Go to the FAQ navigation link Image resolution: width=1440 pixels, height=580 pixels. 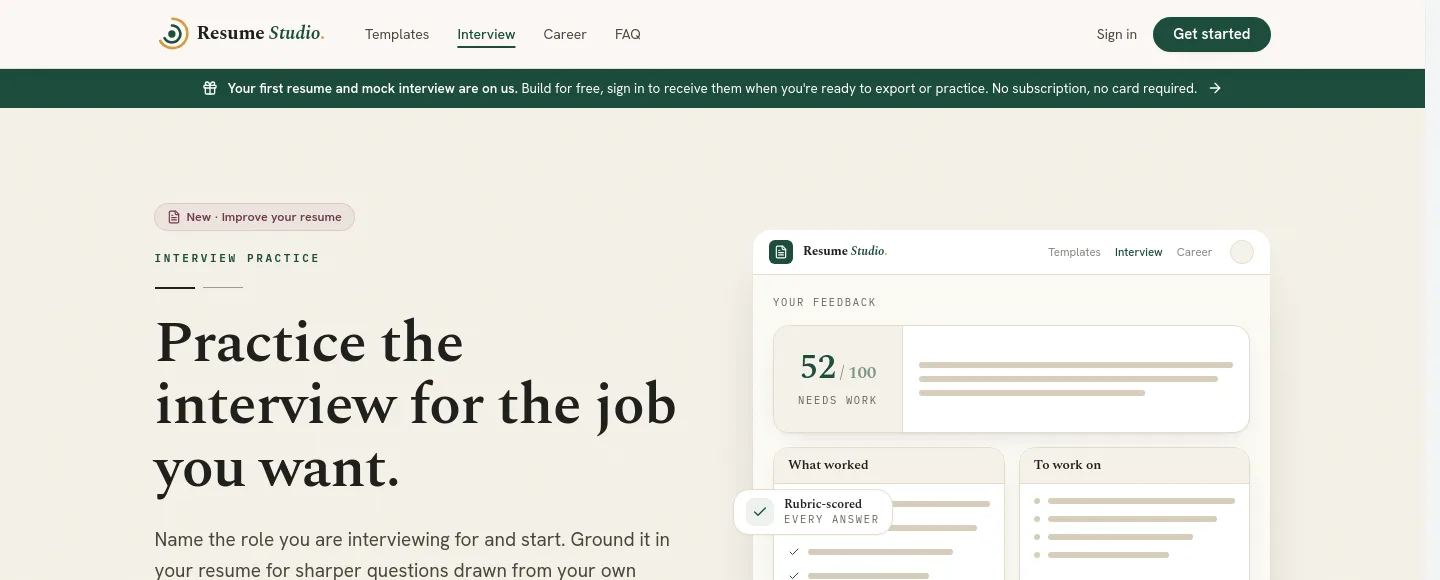628,34
